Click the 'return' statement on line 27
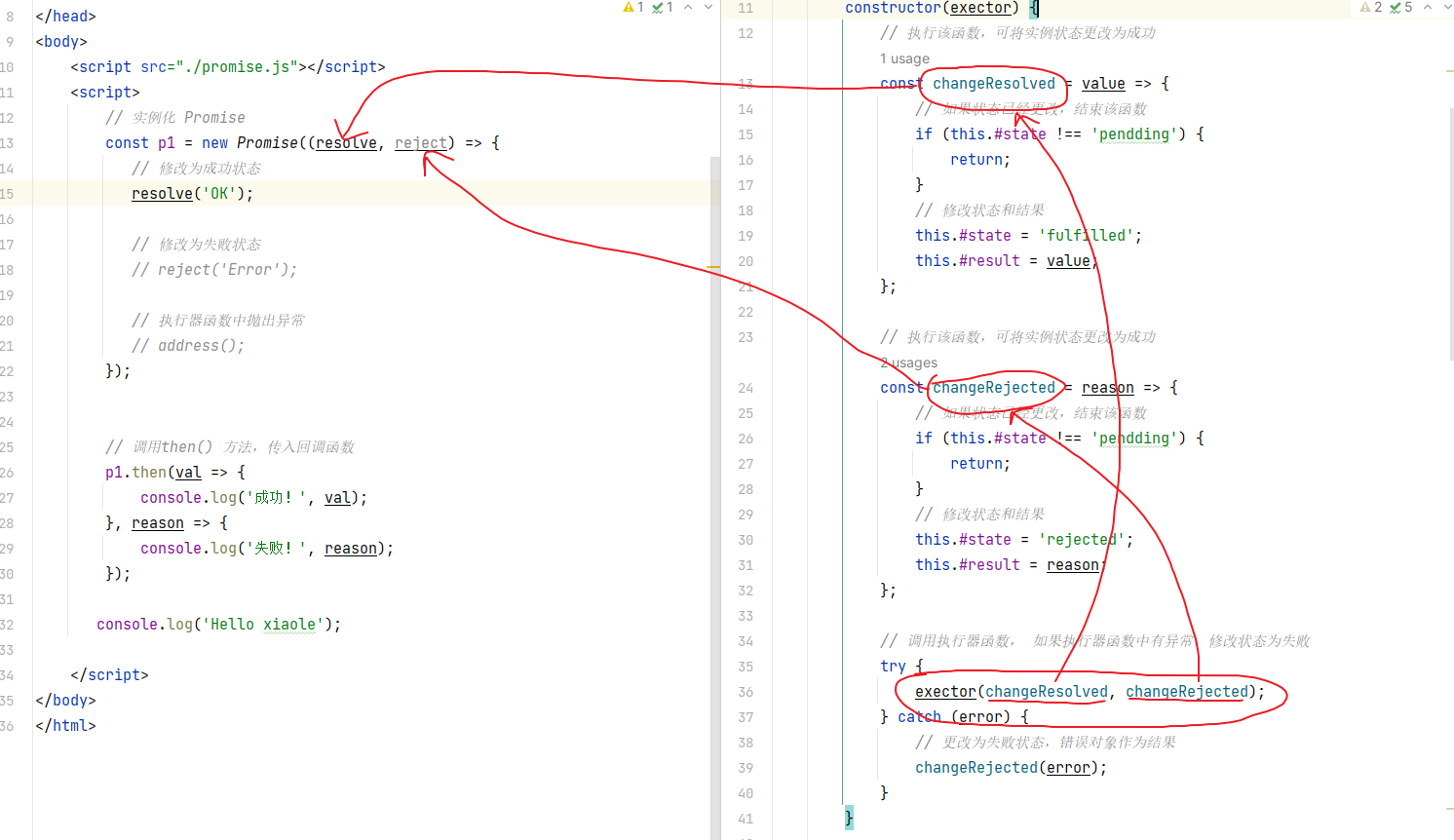This screenshot has width=1454, height=840. coord(980,464)
